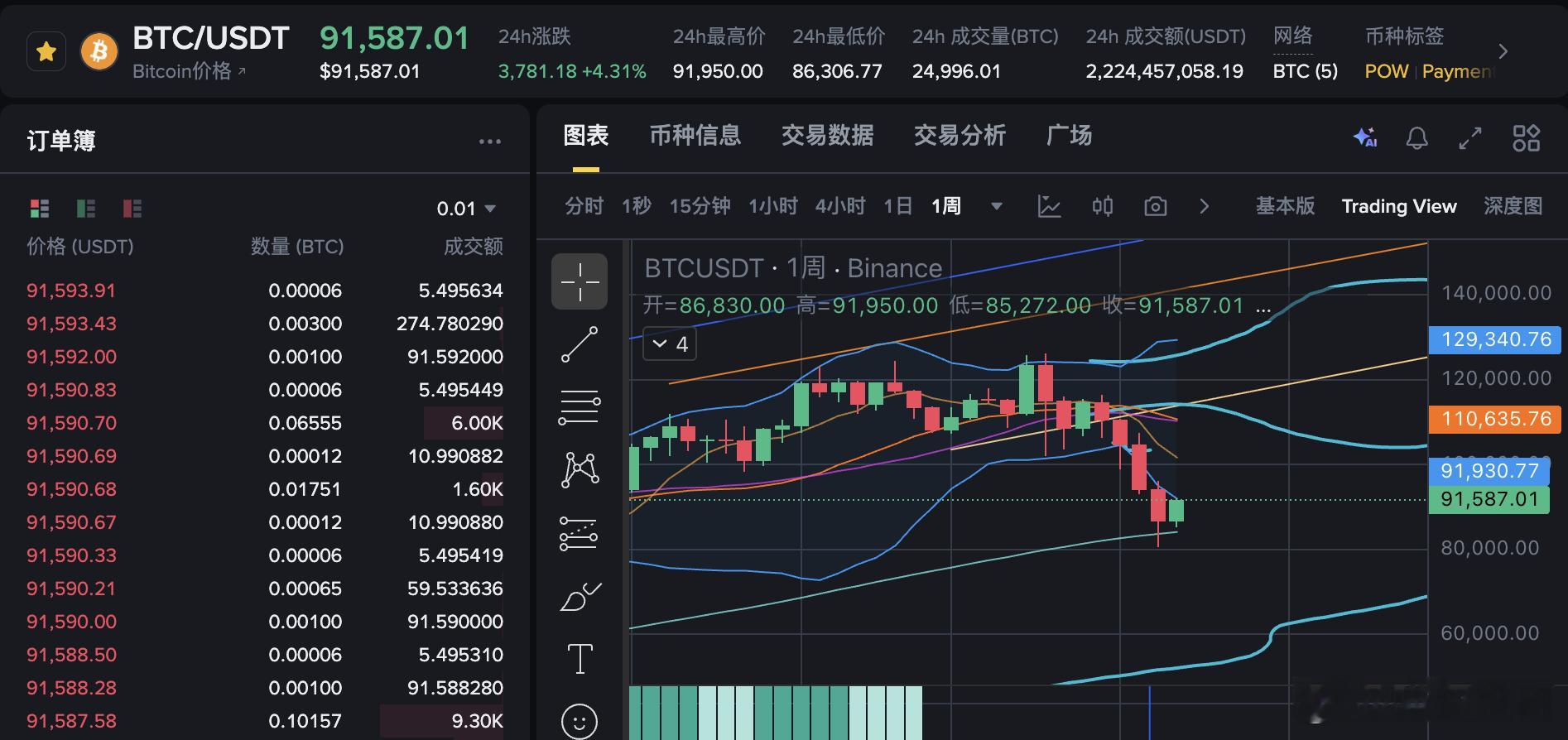1568x740 pixels.
Task: Click the 成交额 column header
Action: 474,247
